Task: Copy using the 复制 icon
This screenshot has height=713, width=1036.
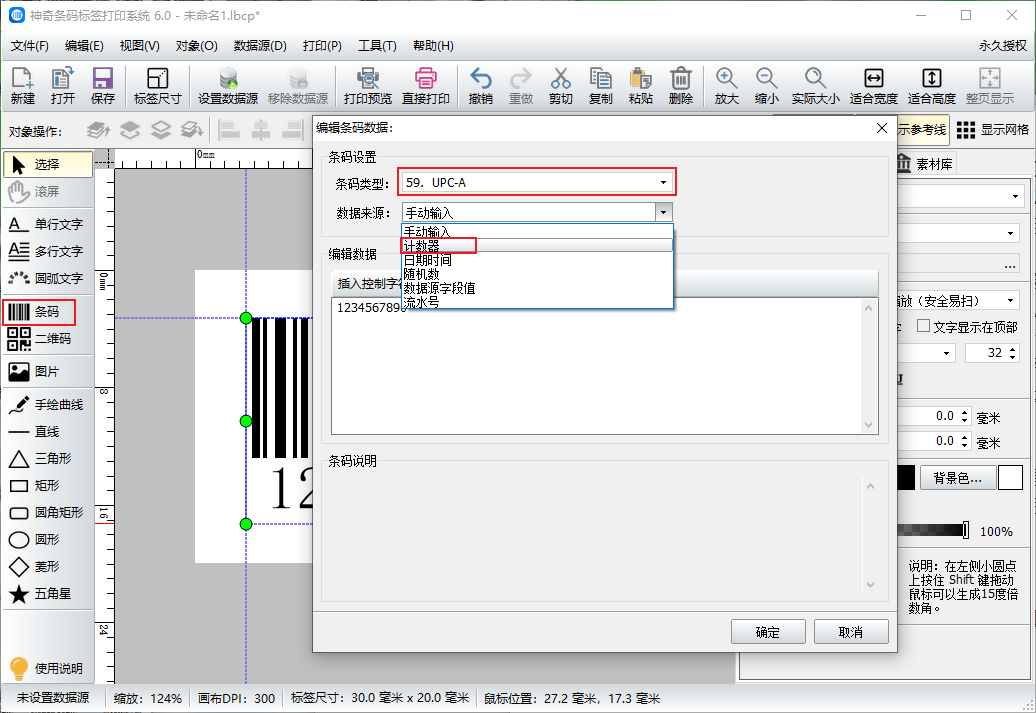Action: click(x=601, y=86)
